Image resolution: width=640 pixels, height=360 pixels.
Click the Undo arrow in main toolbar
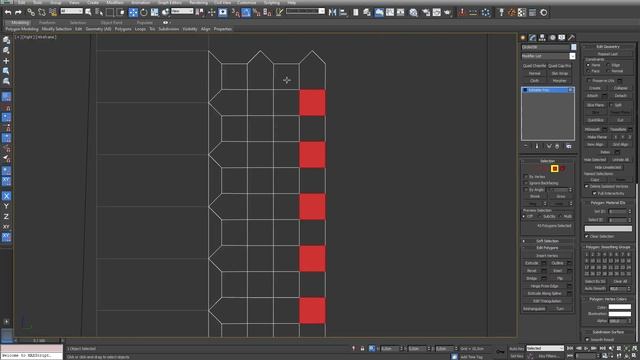click(x=8, y=13)
